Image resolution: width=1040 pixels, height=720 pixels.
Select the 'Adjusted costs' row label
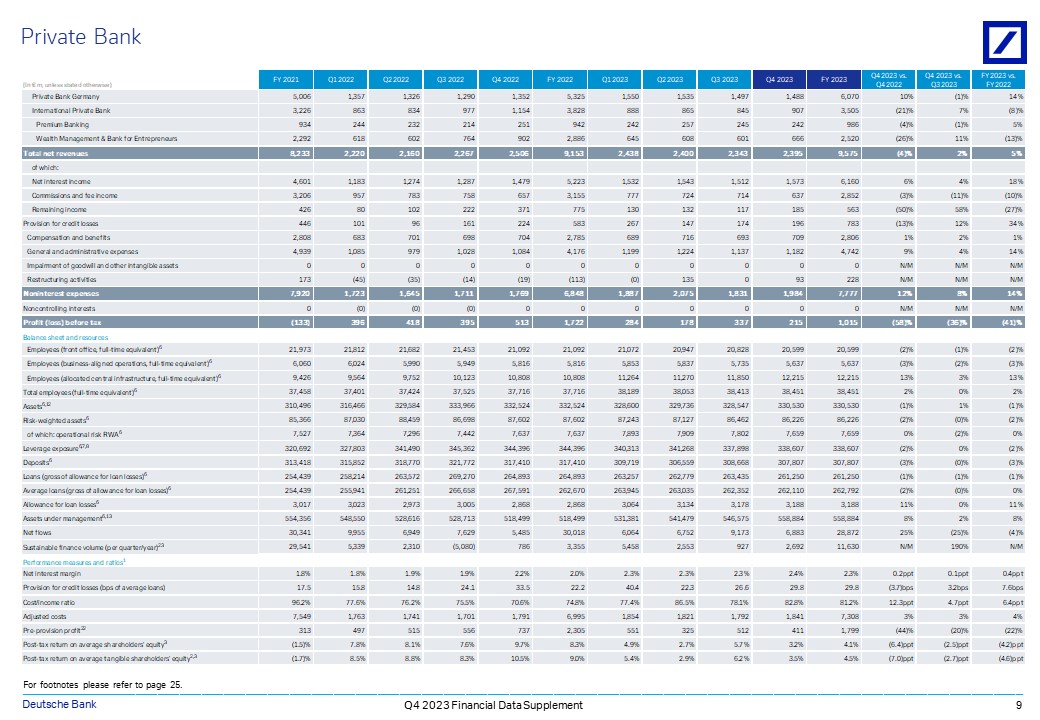pos(45,617)
